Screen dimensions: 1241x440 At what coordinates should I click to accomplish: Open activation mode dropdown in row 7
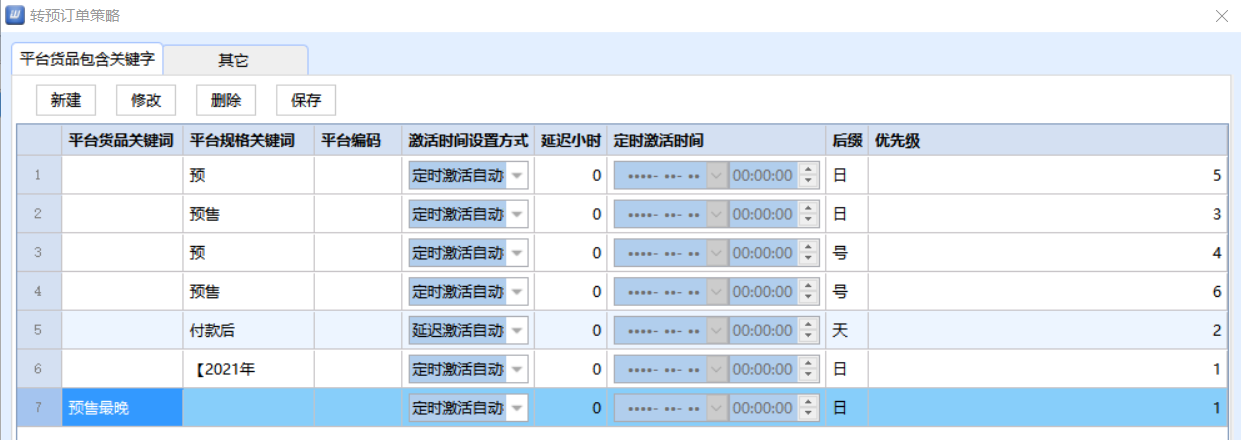[x=517, y=407]
